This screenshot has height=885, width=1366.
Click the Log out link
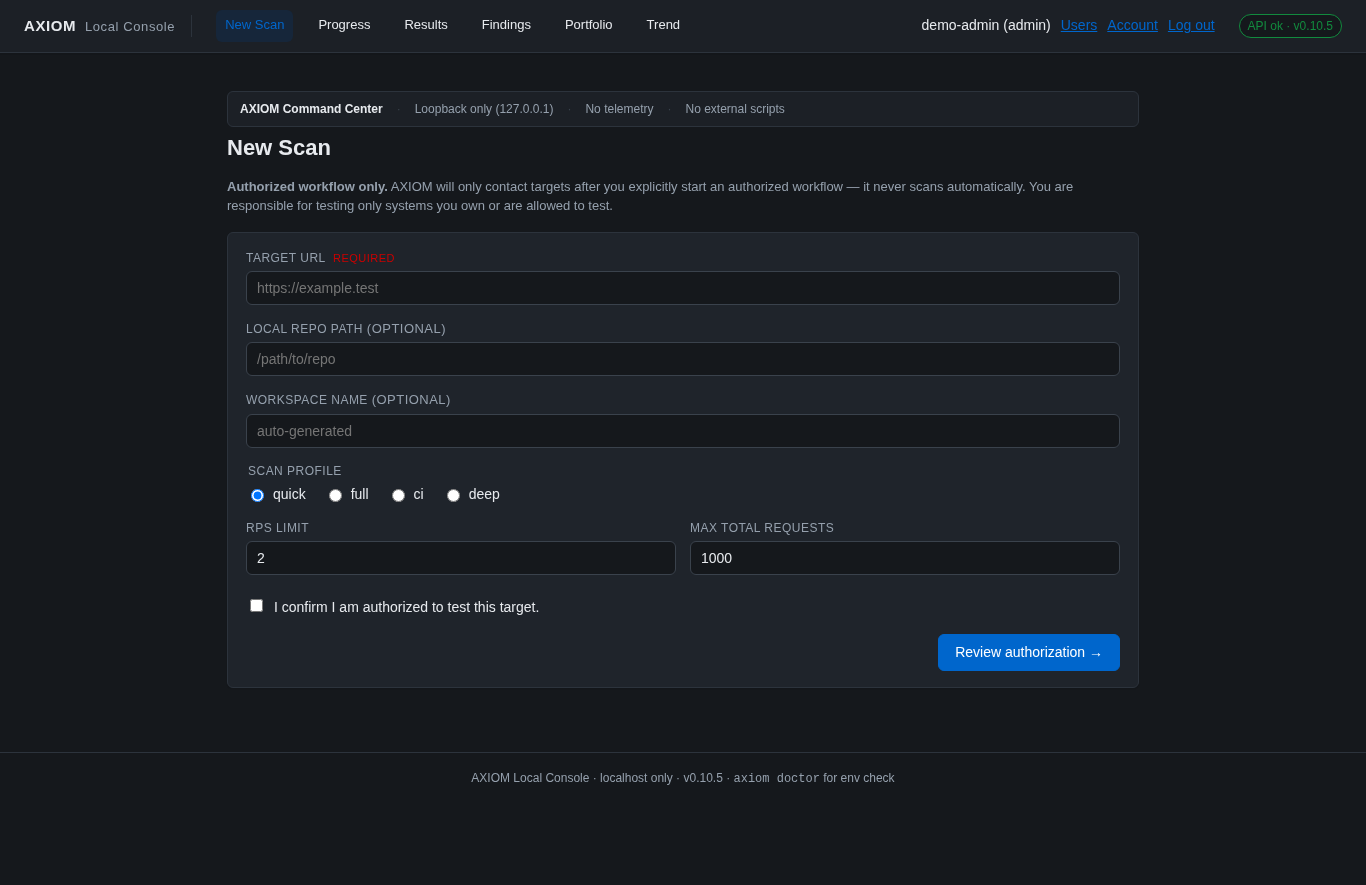pyautogui.click(x=1191, y=25)
